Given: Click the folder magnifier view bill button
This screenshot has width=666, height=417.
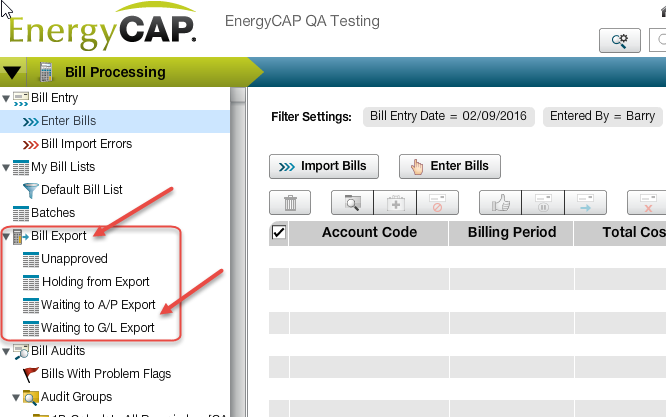Looking at the screenshot, I should [353, 203].
